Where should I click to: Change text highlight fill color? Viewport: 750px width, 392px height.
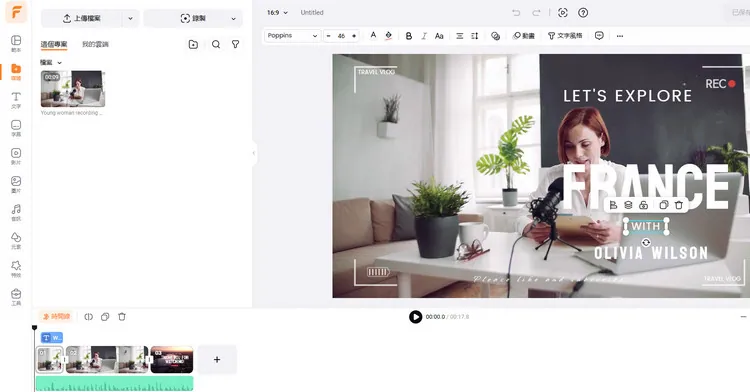coord(388,35)
